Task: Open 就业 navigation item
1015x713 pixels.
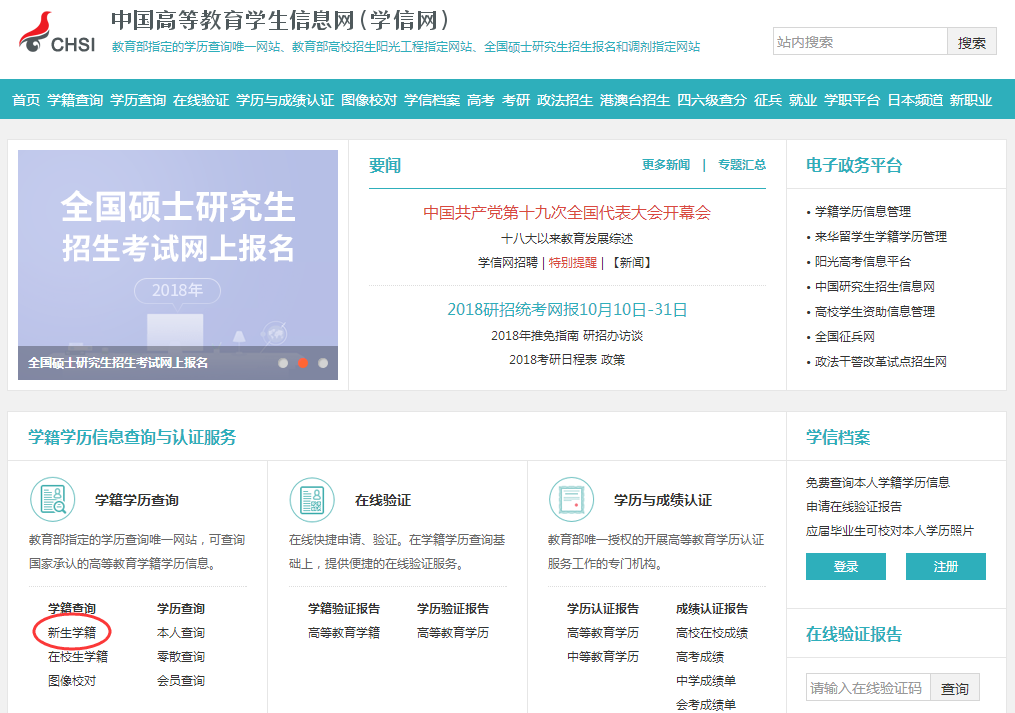Action: (x=803, y=100)
